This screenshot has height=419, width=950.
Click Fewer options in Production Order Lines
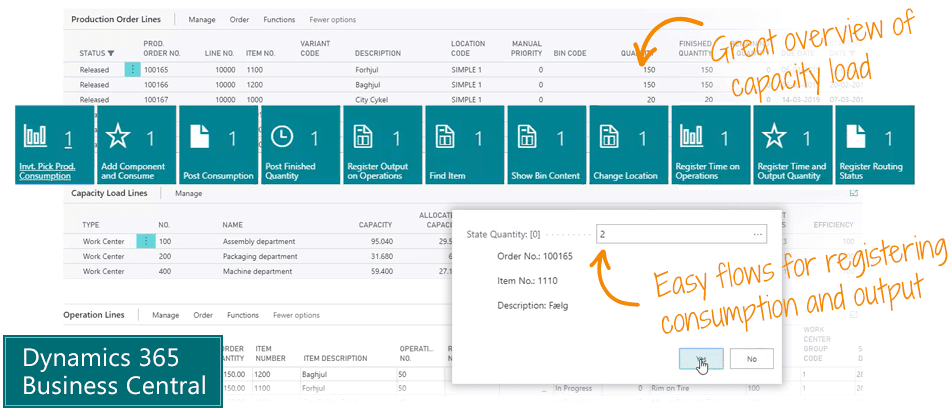[333, 19]
